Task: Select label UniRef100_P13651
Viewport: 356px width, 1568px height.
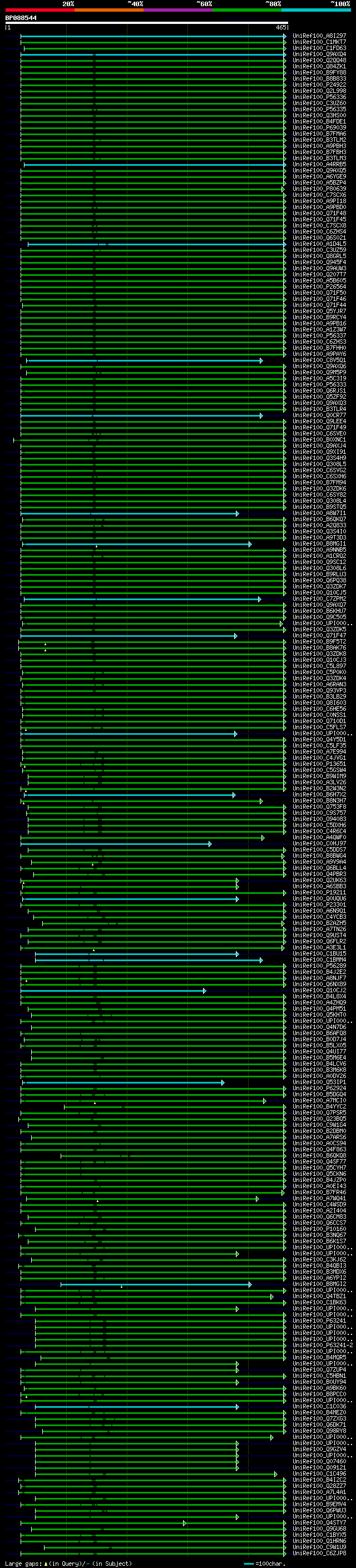Action: pyautogui.click(x=319, y=764)
